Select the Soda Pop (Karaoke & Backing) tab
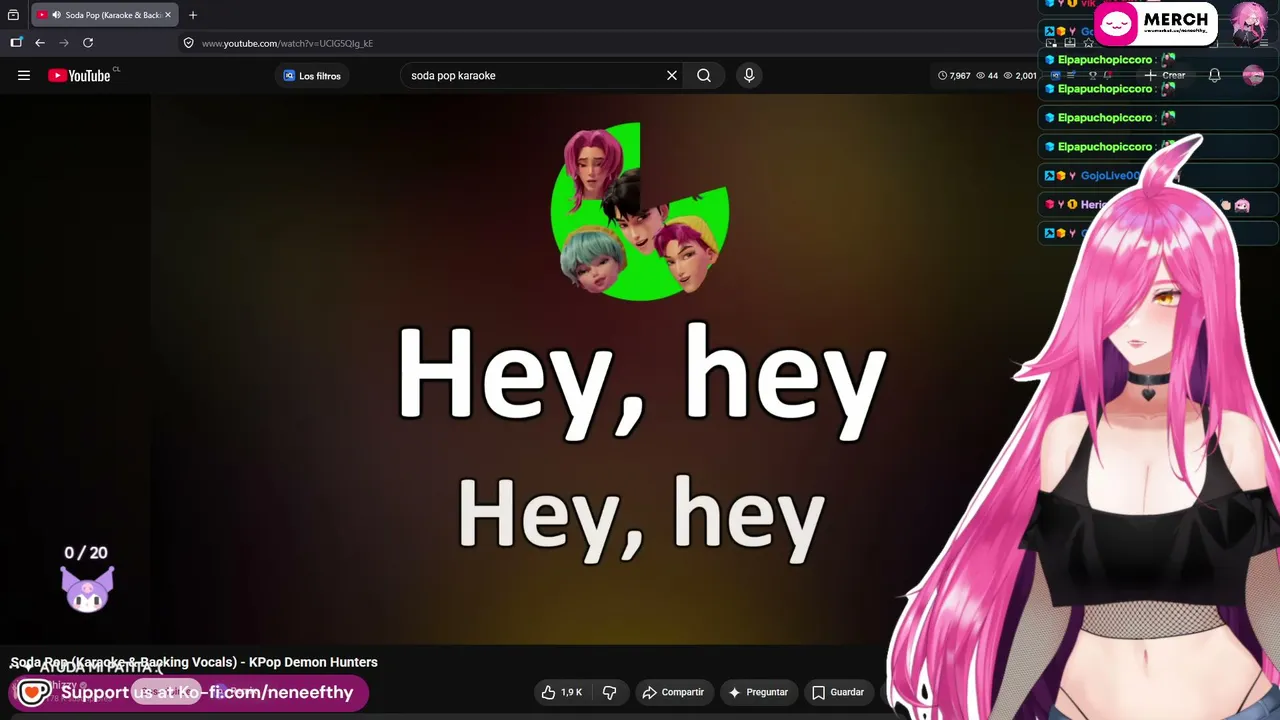 (105, 15)
